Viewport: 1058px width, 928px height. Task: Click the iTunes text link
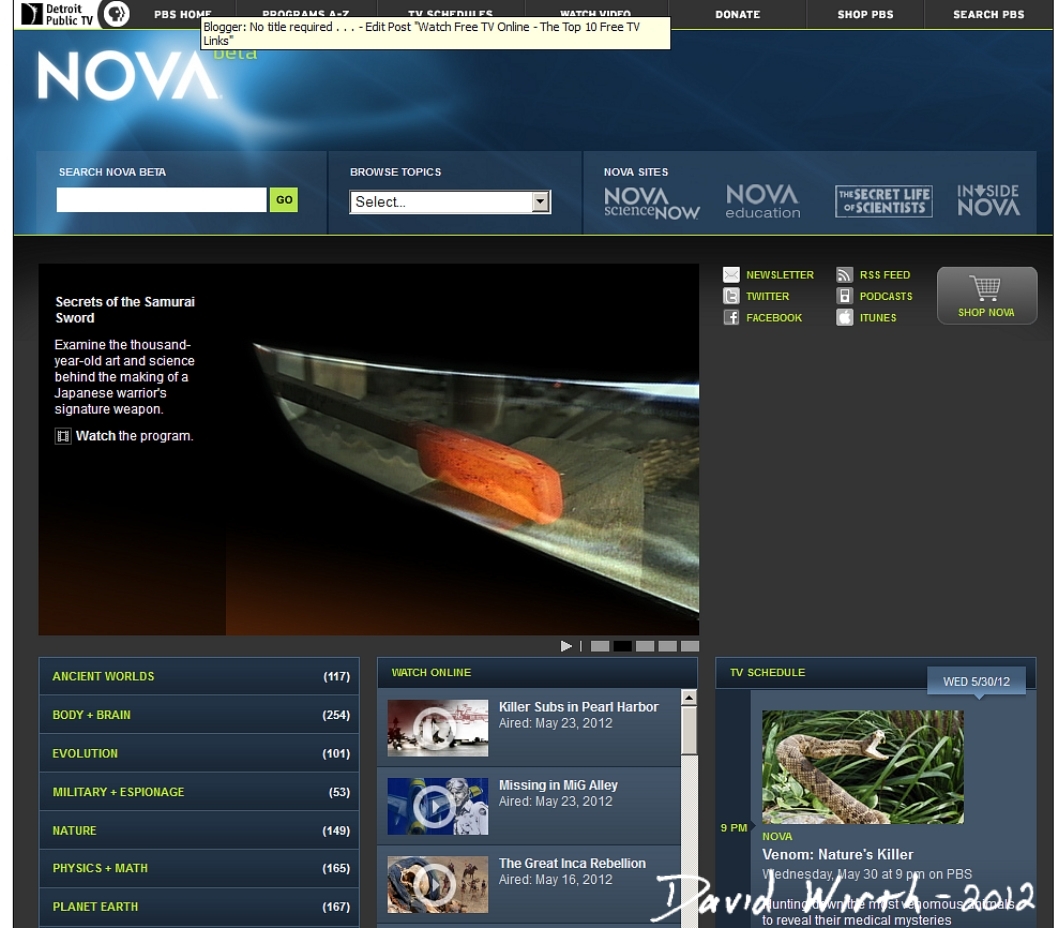click(878, 318)
